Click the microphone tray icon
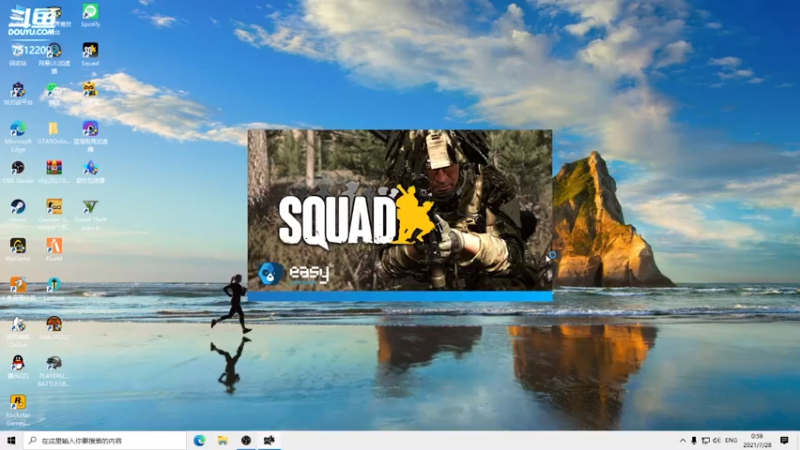Image resolution: width=800 pixels, height=450 pixels. point(694,440)
